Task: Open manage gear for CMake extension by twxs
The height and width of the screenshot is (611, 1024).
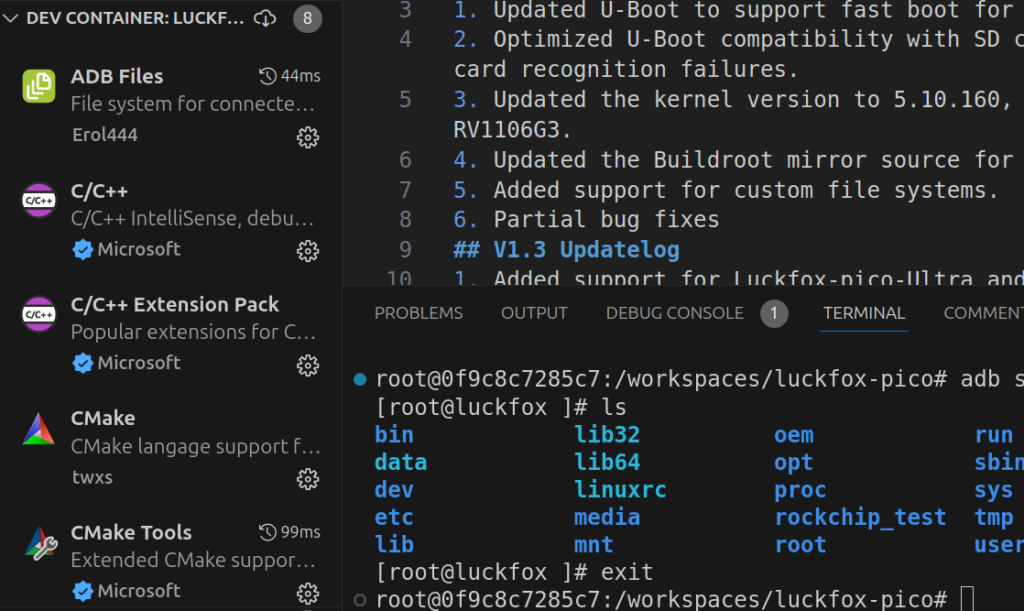Action: (308, 479)
